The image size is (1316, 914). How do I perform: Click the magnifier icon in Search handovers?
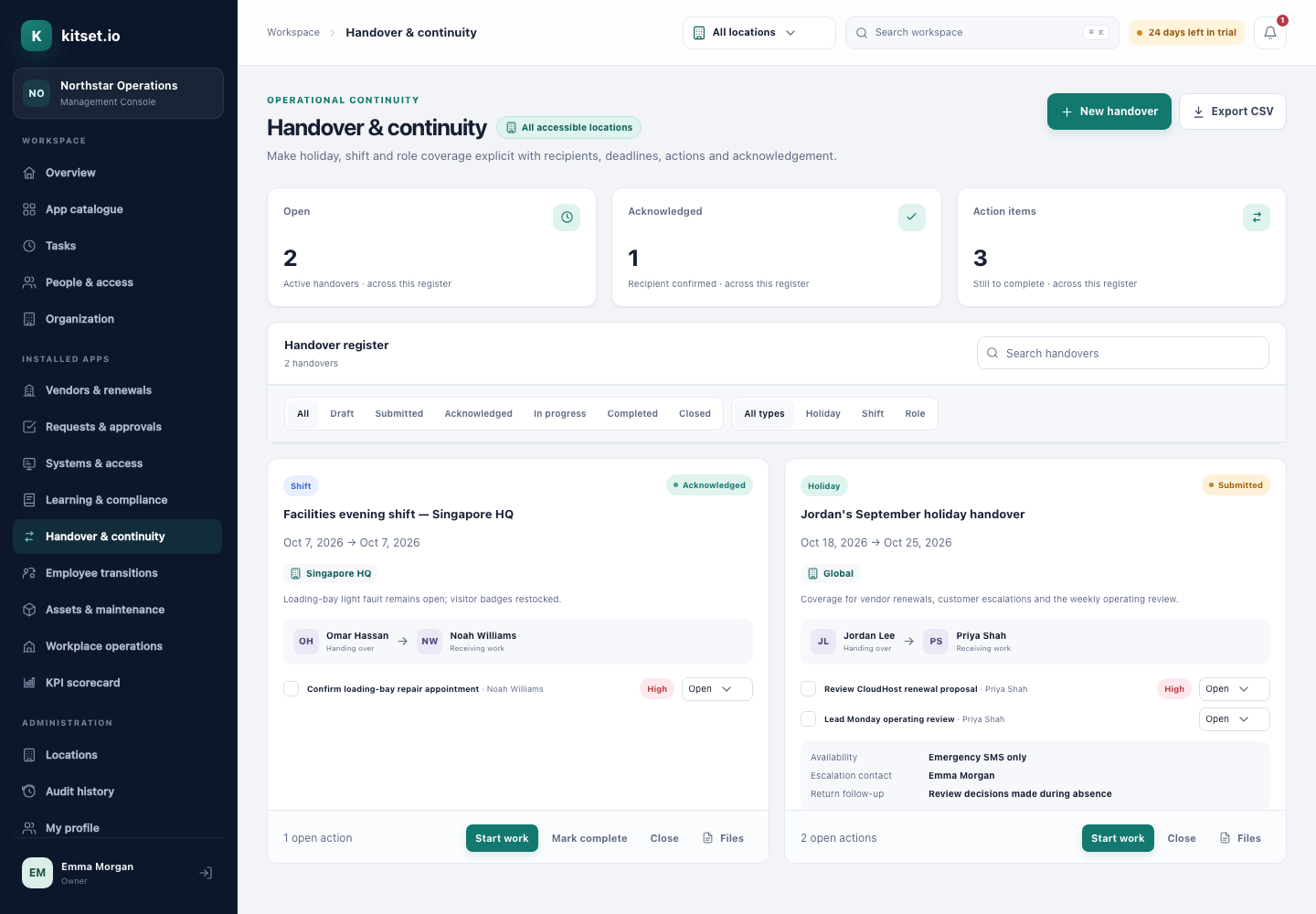point(992,353)
